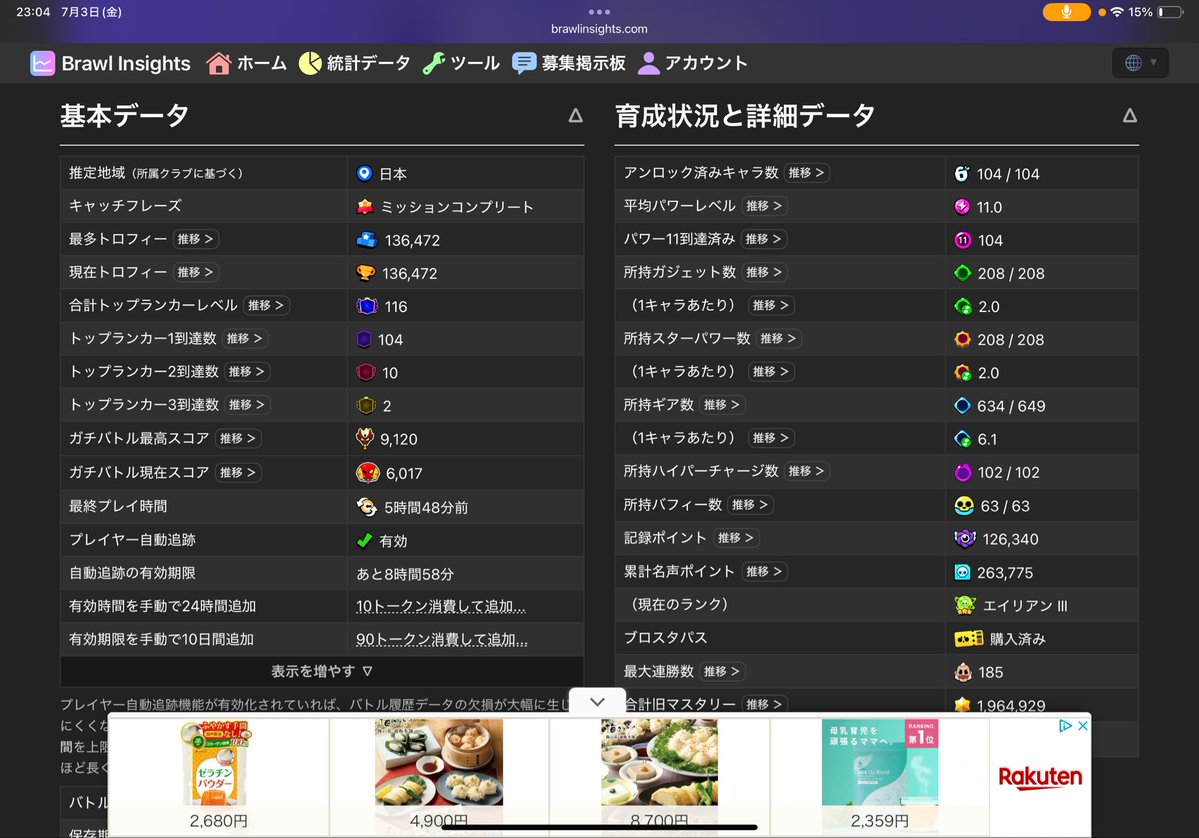This screenshot has width=1199, height=838.
Task: Click the clock icon beside 5時間48分前
Action: (367, 507)
